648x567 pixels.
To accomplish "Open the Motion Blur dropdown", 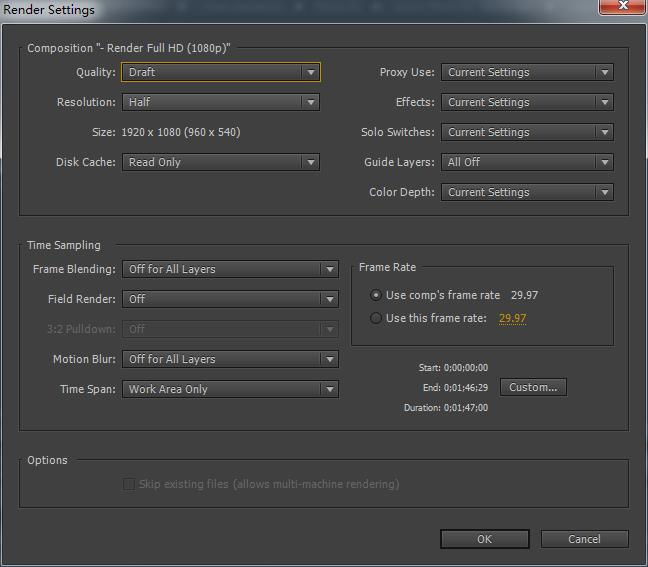I will pos(230,359).
